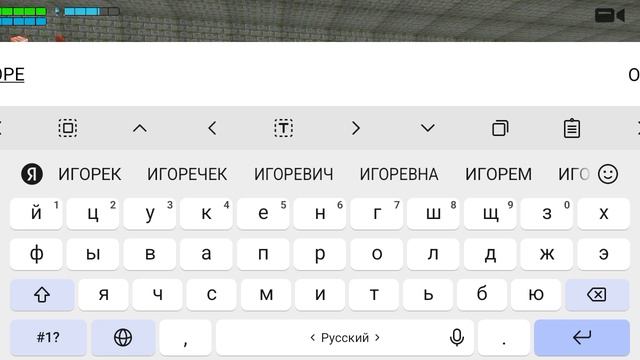The image size is (640, 360).
Task: Tap the ы key
Action: [x=93, y=254]
